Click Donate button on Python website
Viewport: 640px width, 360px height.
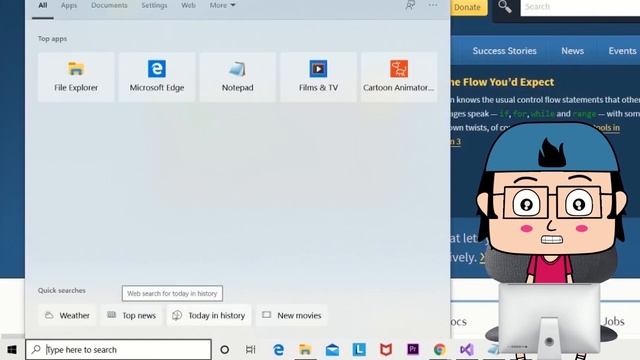(x=469, y=7)
